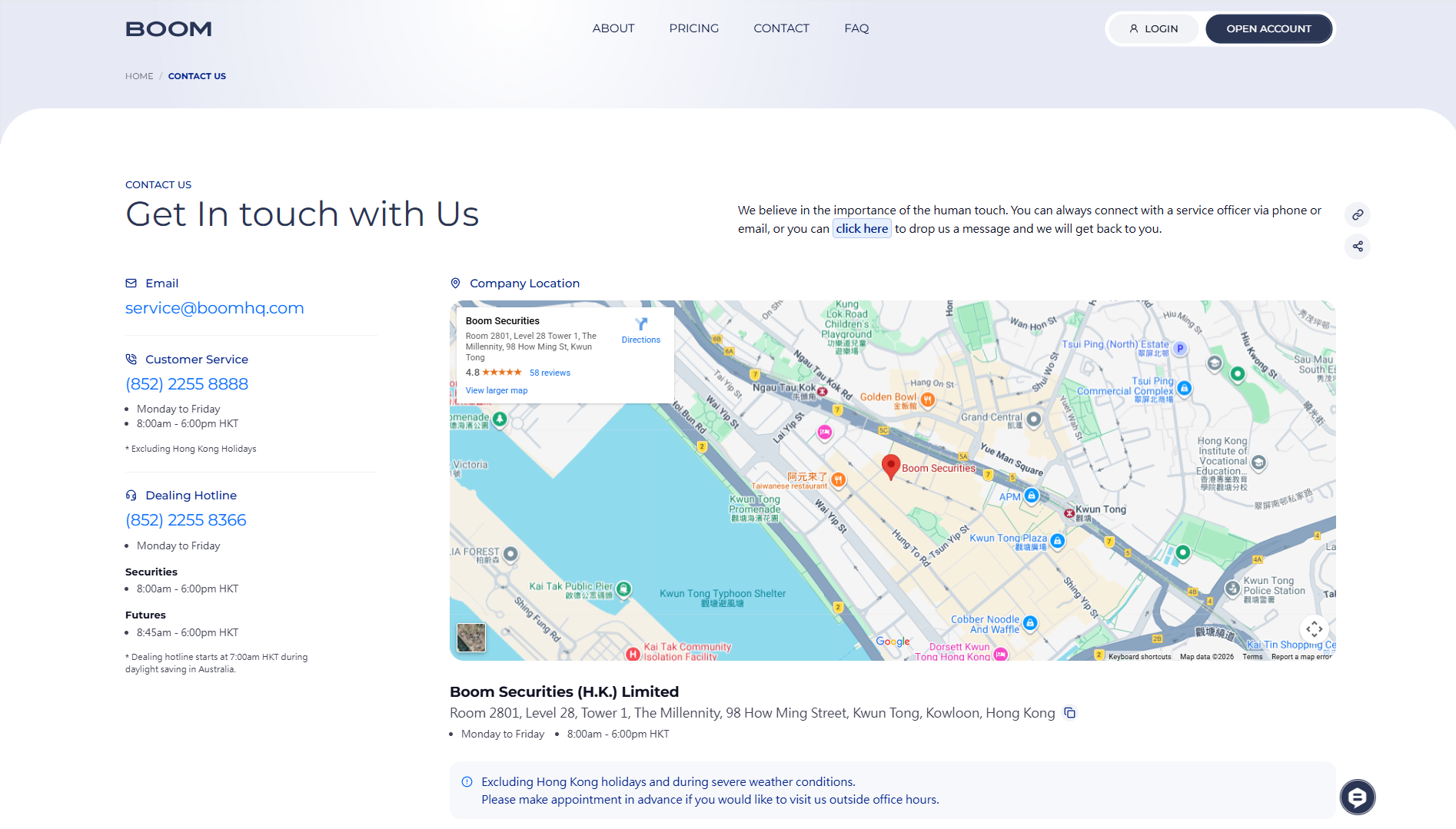This screenshot has width=1456, height=829.
Task: Click Tsui Ping (North) Estate parking marker
Action: (x=1180, y=348)
